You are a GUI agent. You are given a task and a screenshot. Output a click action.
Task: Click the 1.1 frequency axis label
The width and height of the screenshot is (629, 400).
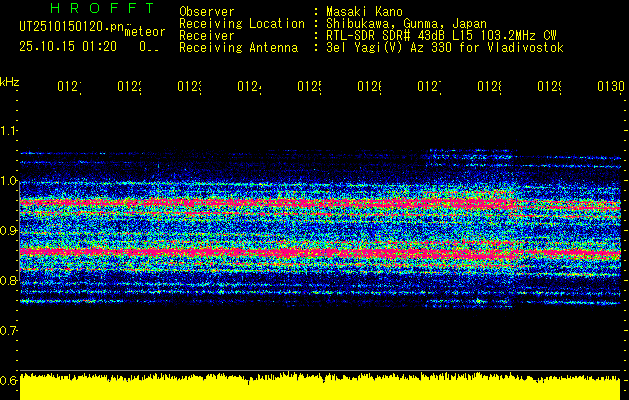8,130
